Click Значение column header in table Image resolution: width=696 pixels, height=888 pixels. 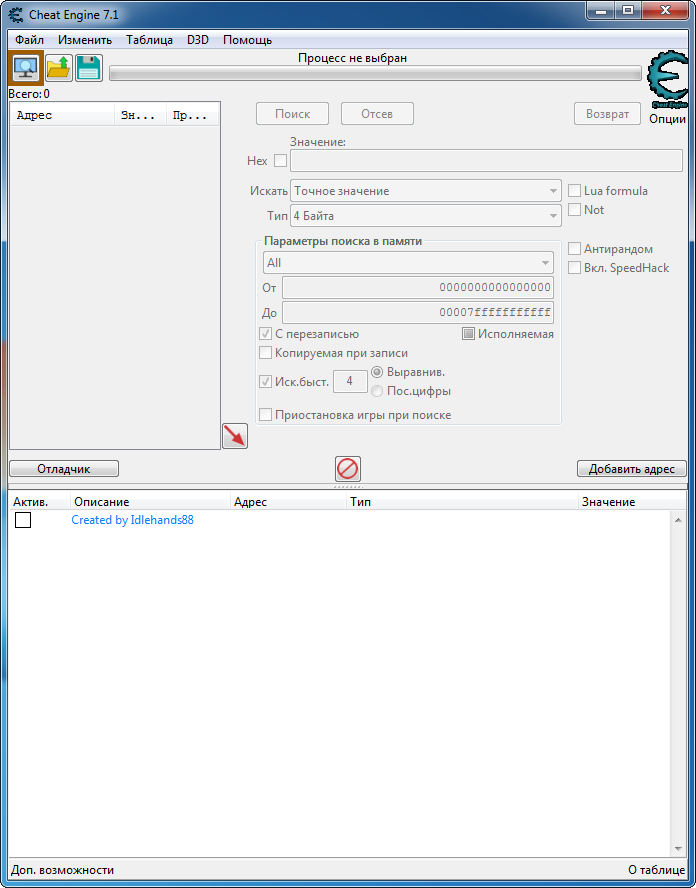(633, 502)
